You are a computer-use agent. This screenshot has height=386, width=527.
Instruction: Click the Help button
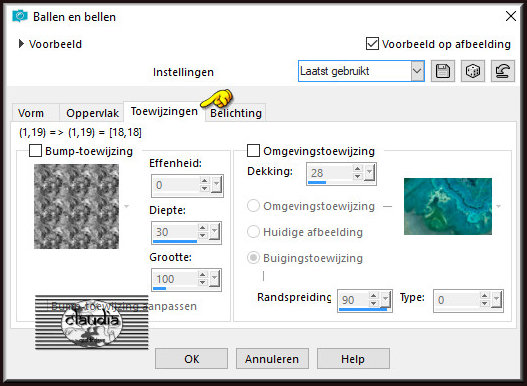(353, 359)
